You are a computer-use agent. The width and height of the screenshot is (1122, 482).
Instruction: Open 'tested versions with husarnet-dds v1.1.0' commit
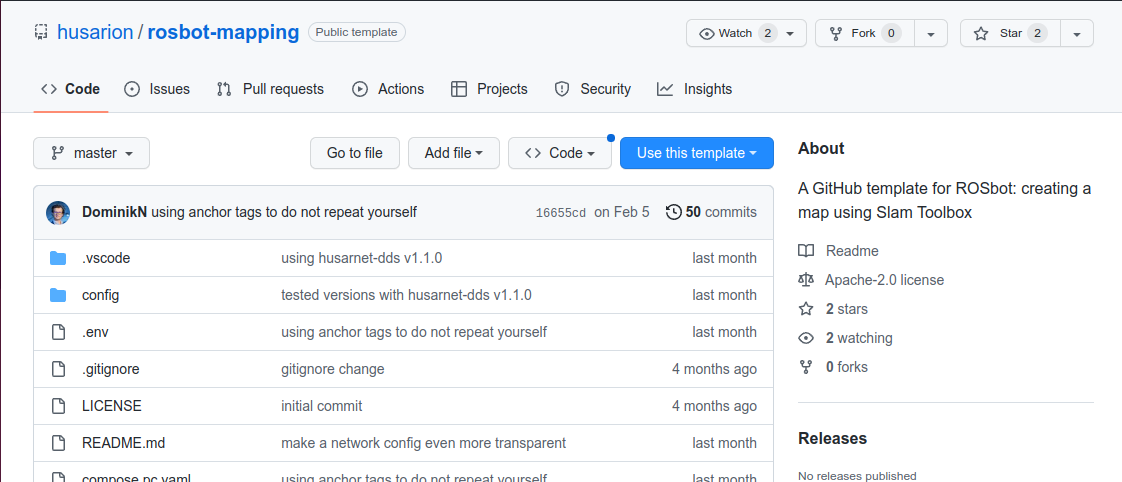[x=406, y=295]
